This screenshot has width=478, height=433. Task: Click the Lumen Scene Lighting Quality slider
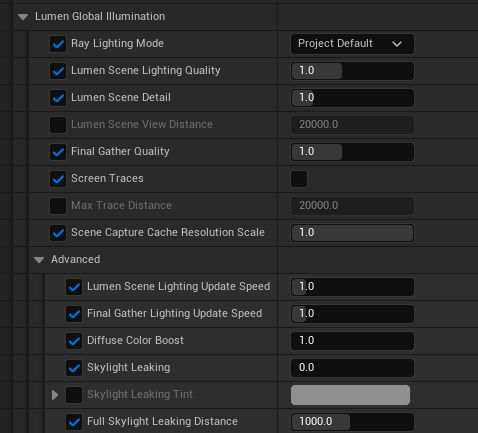pyautogui.click(x=352, y=71)
